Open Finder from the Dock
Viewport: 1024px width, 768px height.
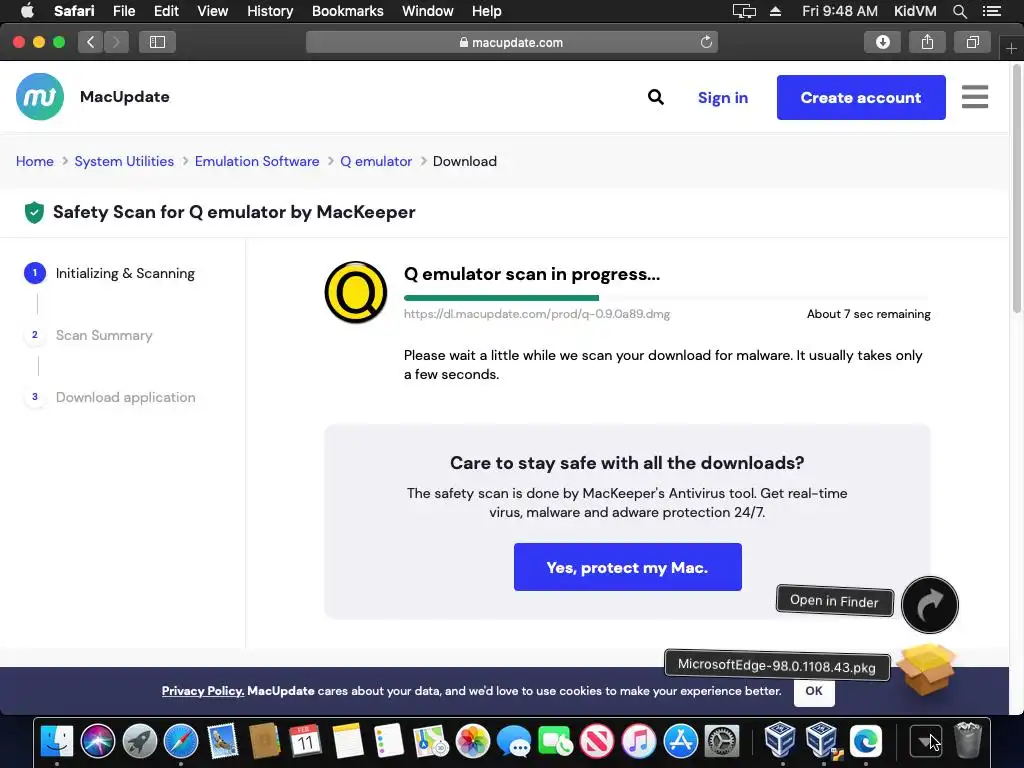pyautogui.click(x=57, y=741)
